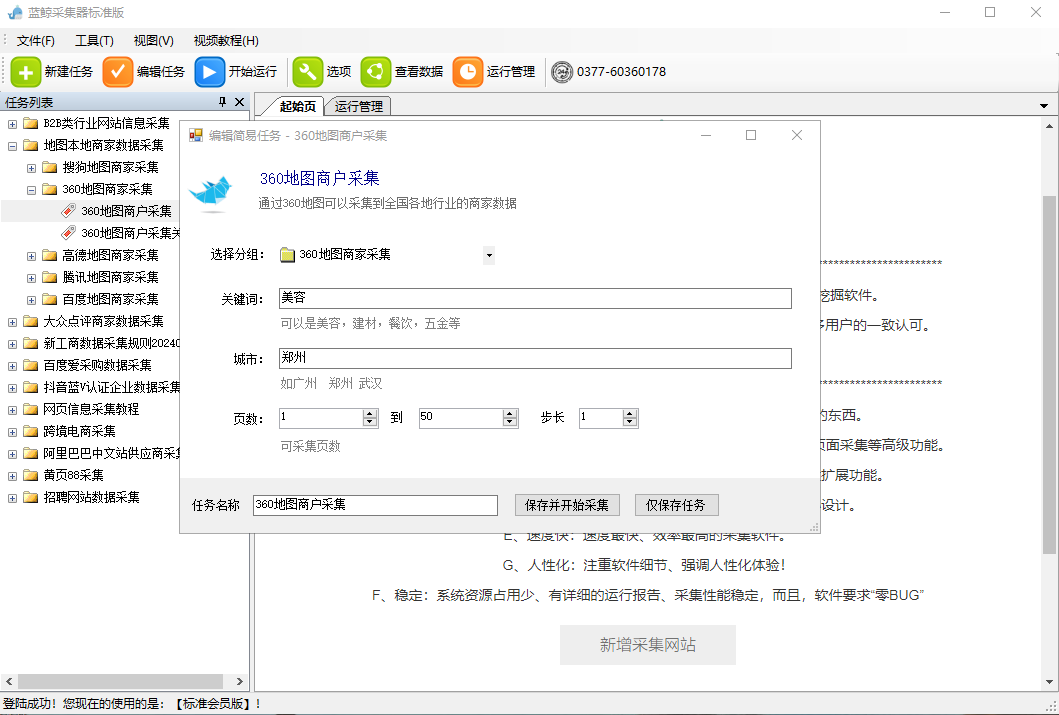Expand the 高德地图商家采集 node

[x=31, y=256]
